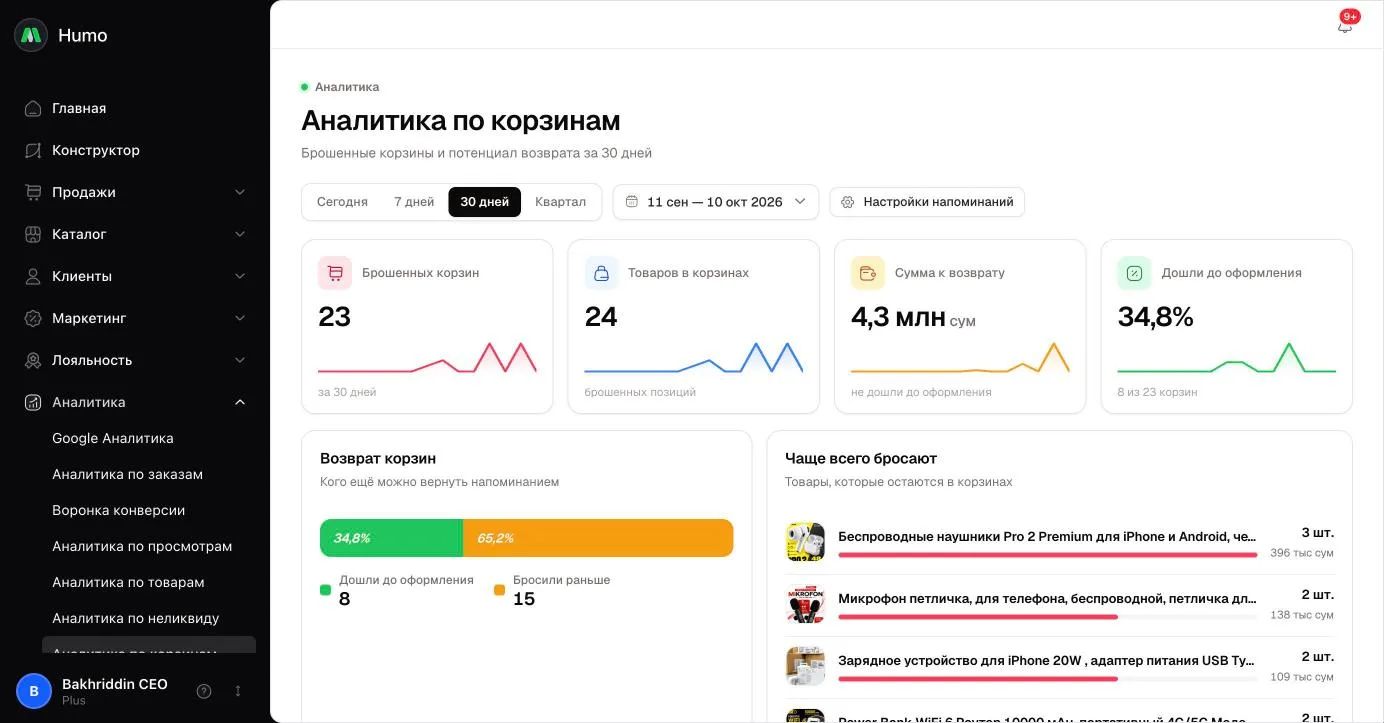Image resolution: width=1384 pixels, height=723 pixels.
Task: Click the bag icon on Товаров в корзинах card
Action: pos(601,273)
